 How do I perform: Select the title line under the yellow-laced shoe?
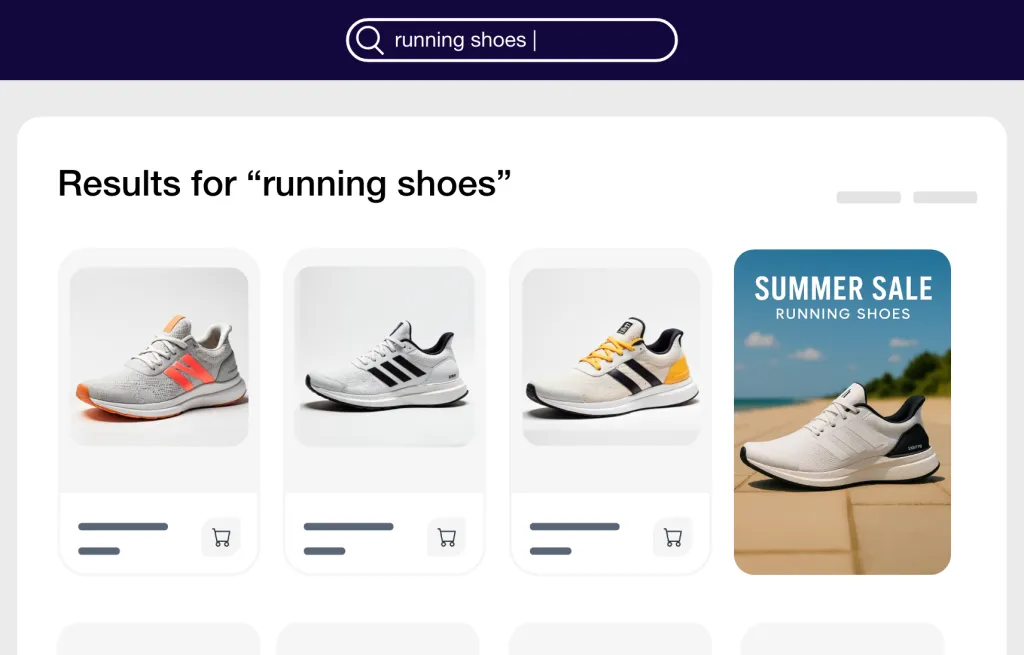pyautogui.click(x=574, y=526)
